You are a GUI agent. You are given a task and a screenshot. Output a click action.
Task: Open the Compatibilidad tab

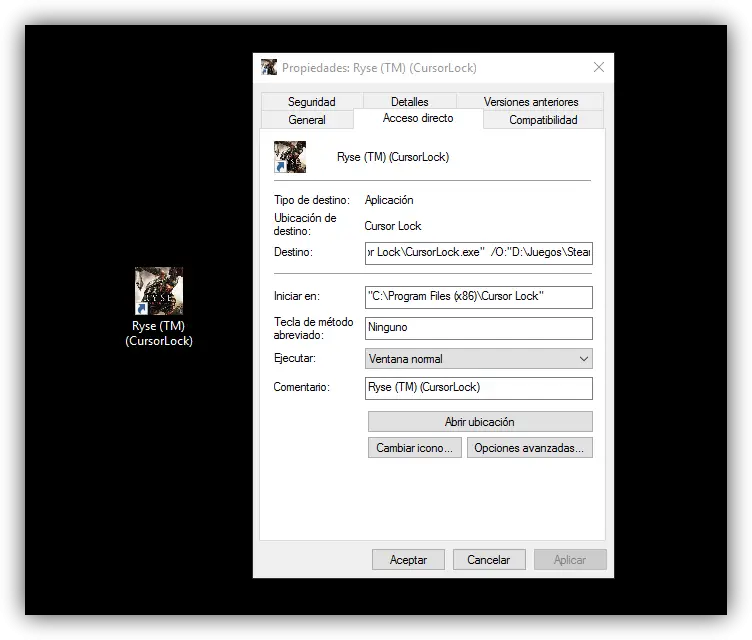coord(543,120)
